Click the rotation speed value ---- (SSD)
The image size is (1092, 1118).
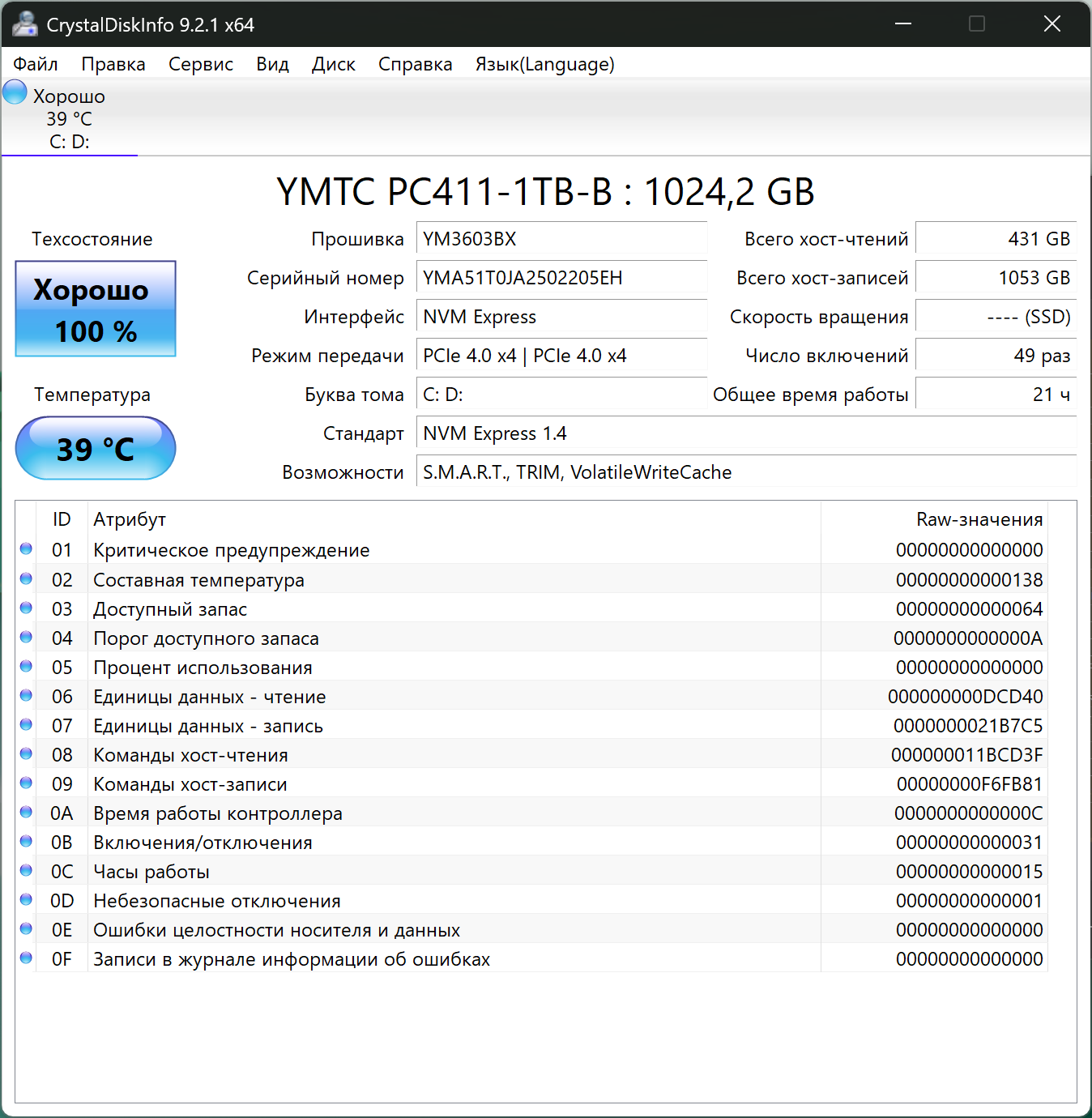click(996, 317)
